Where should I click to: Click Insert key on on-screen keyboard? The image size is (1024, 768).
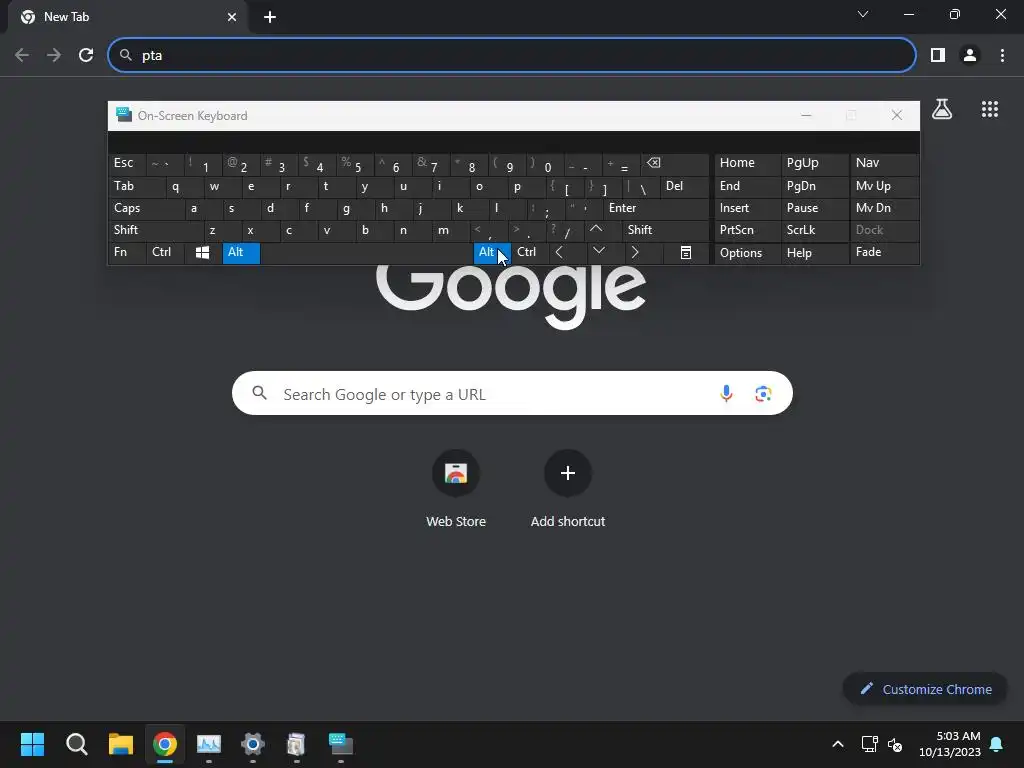(747, 208)
